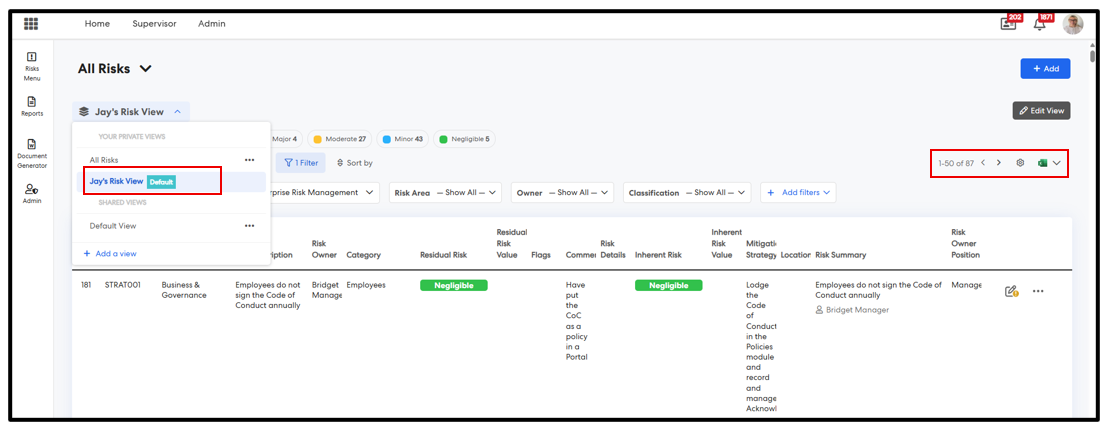Toggle the Negligible 5 rating filter chip
The width and height of the screenshot is (1105, 432).
pos(466,139)
